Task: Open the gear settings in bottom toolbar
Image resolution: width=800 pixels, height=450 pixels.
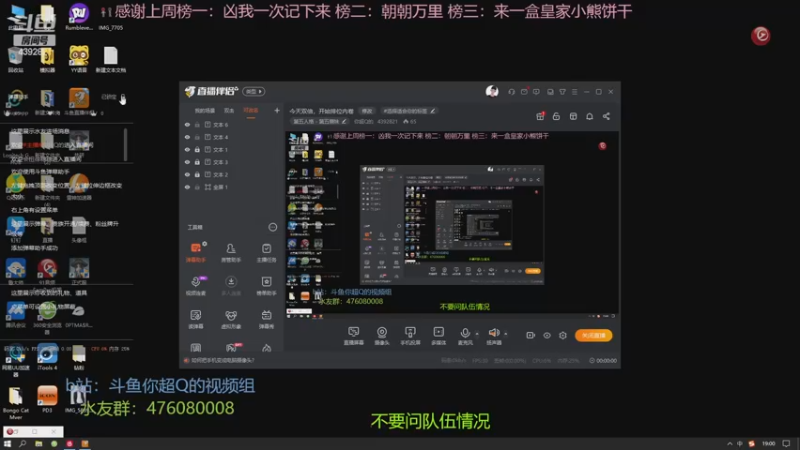Action: (563, 335)
